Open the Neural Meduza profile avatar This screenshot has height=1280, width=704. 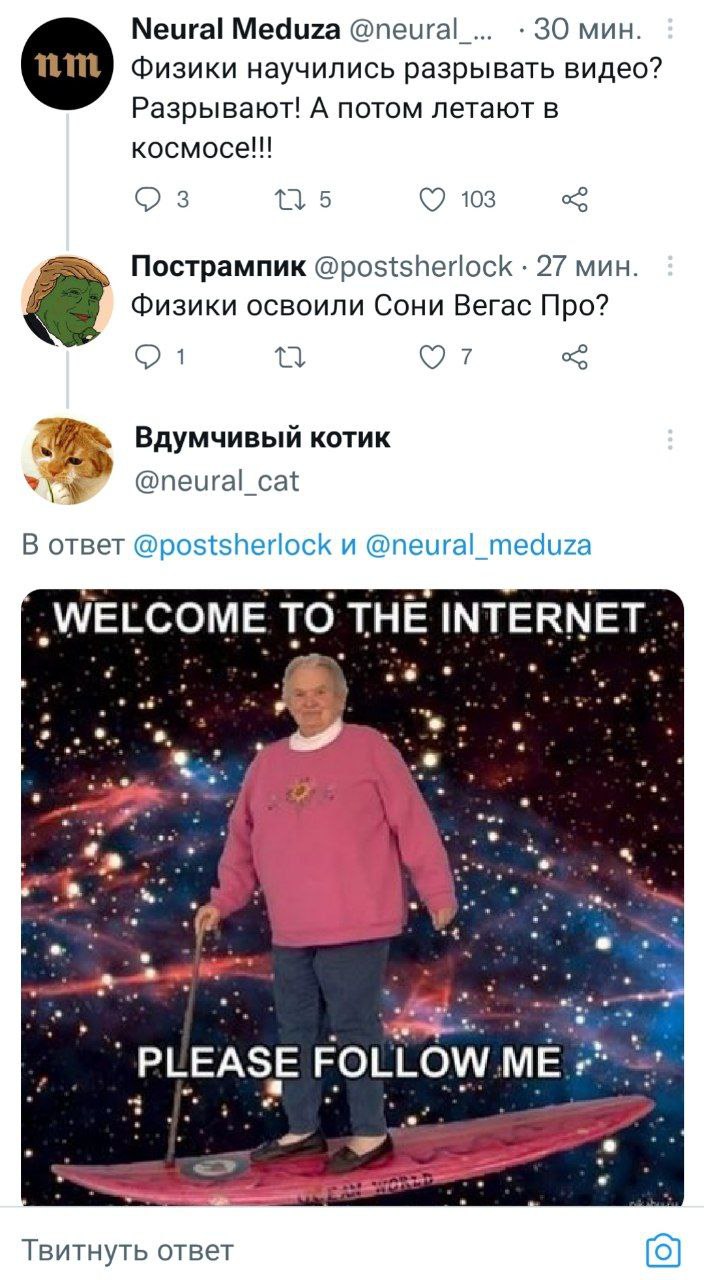[x=67, y=65]
